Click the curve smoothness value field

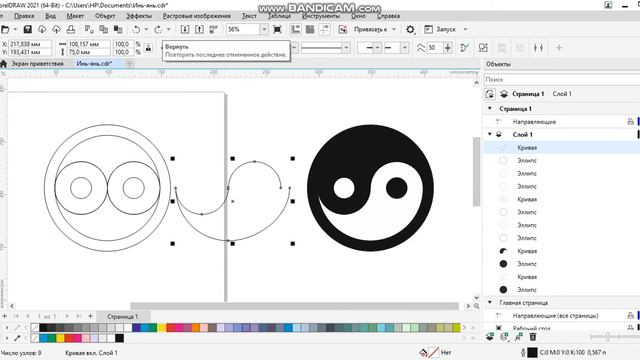click(434, 48)
